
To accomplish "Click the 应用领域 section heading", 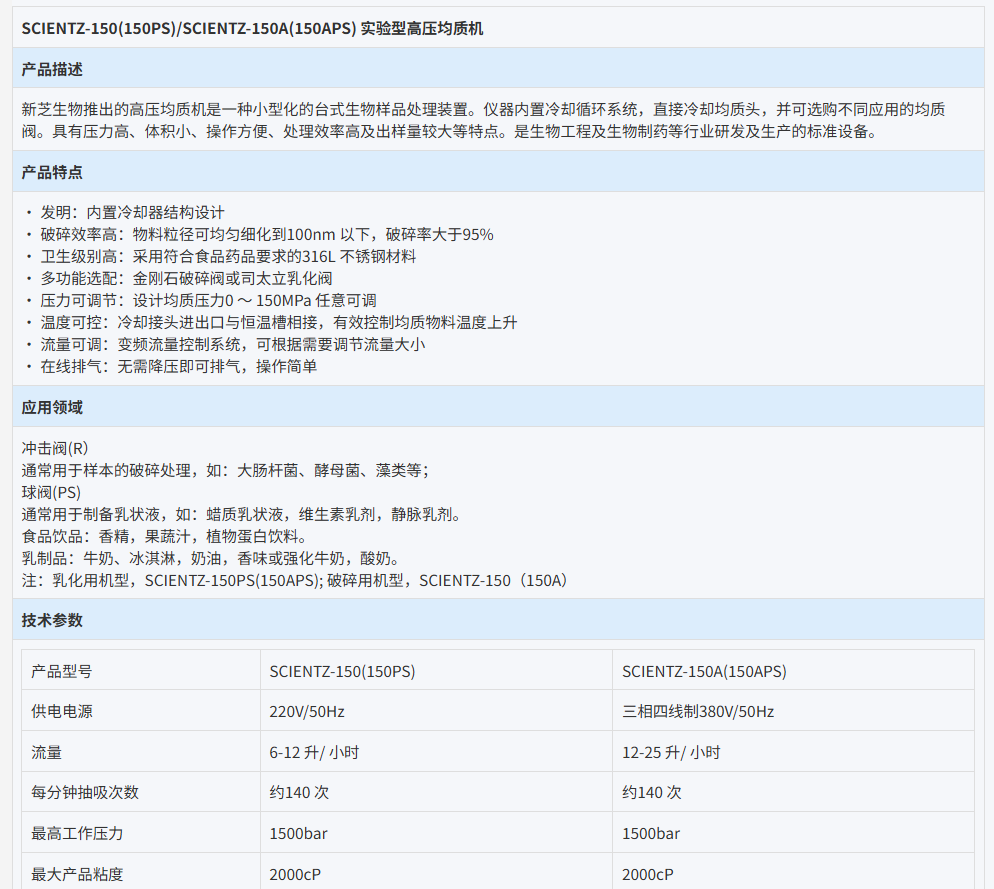I will (52, 408).
